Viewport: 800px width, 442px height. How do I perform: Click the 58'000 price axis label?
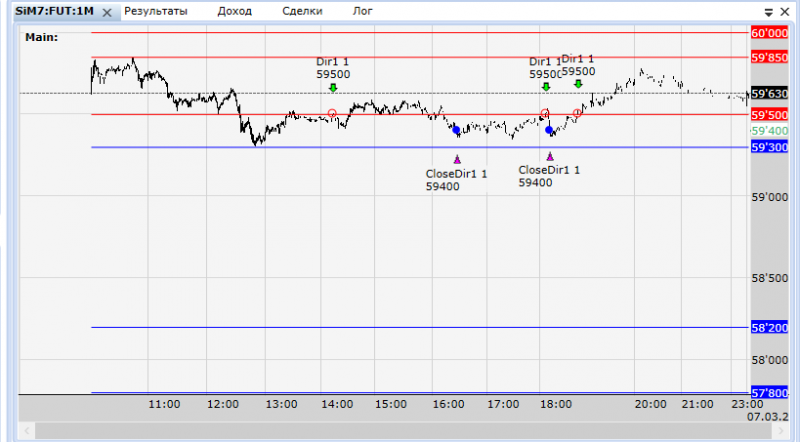click(769, 360)
